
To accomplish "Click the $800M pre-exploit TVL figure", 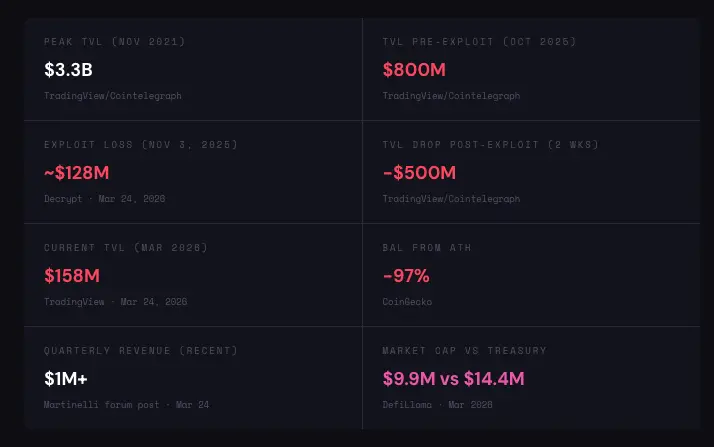I will pos(414,70).
